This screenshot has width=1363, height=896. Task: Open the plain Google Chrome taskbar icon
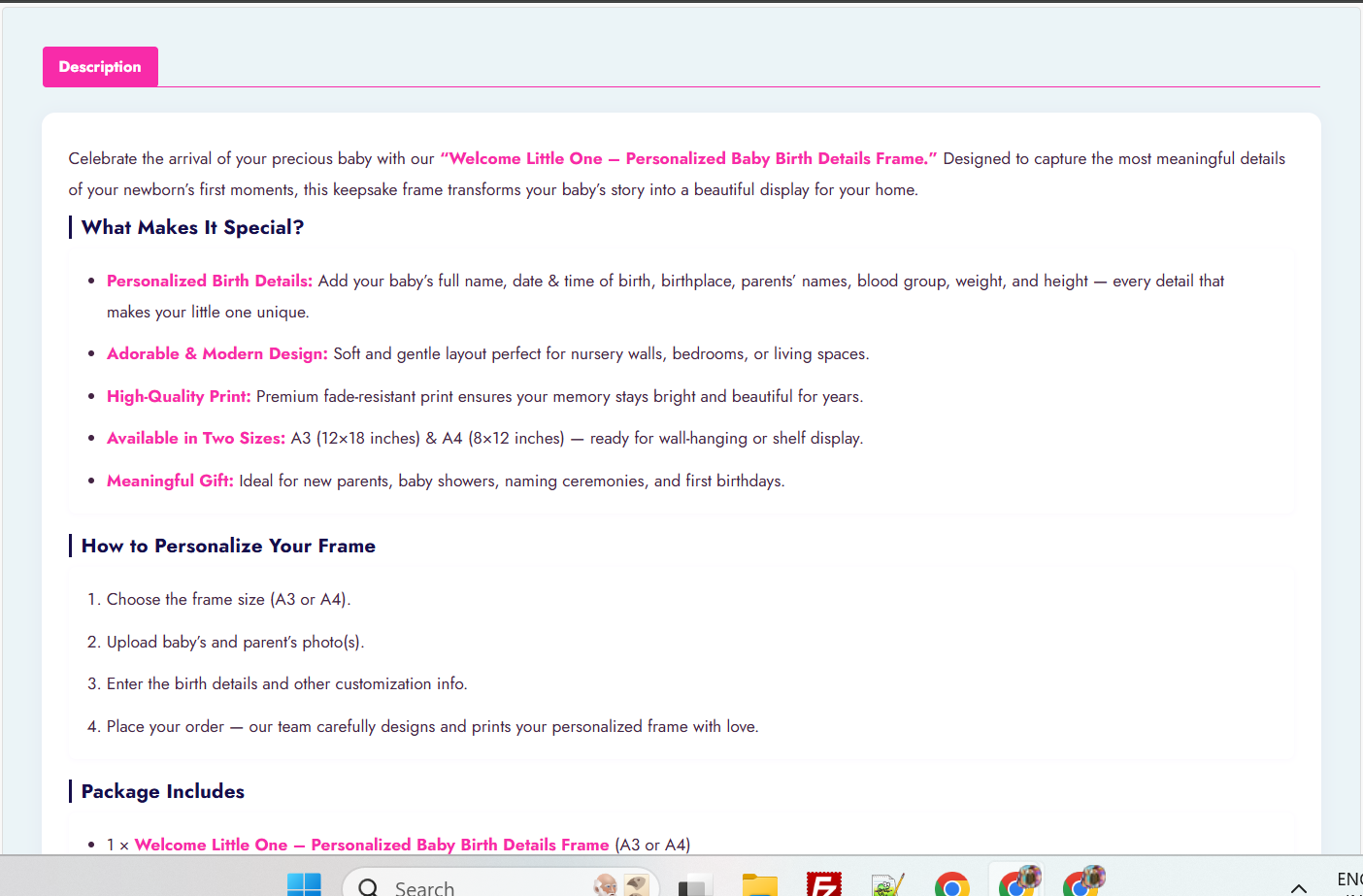(x=951, y=884)
